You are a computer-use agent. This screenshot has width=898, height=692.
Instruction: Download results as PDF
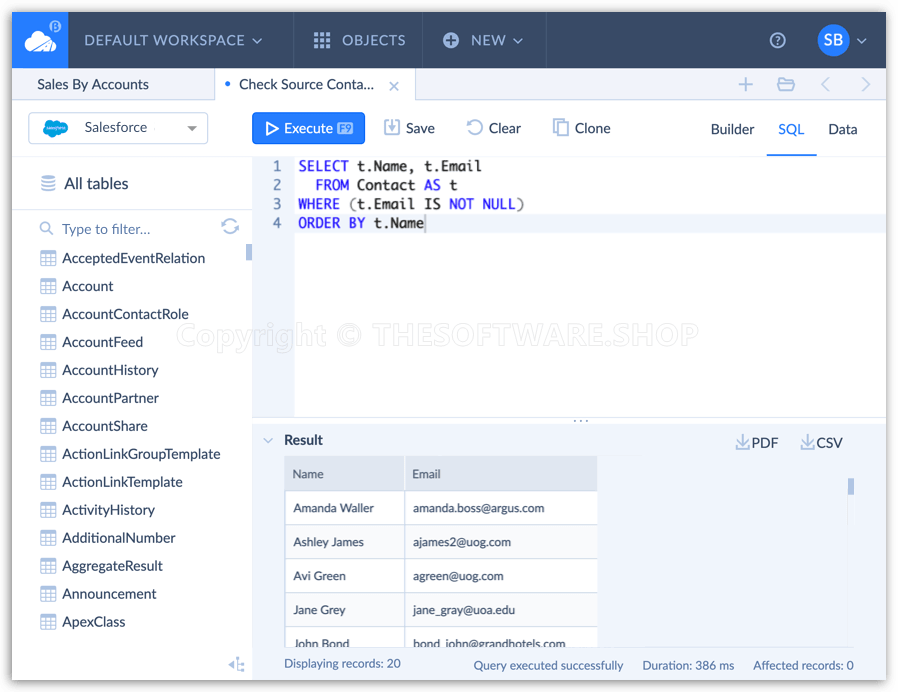click(x=756, y=441)
